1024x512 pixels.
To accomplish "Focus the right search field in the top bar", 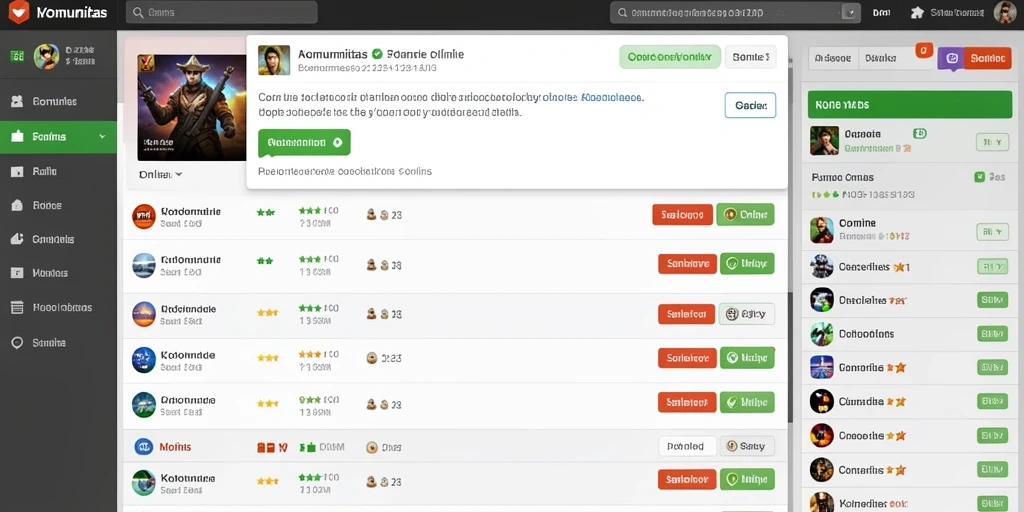I will pyautogui.click(x=735, y=12).
